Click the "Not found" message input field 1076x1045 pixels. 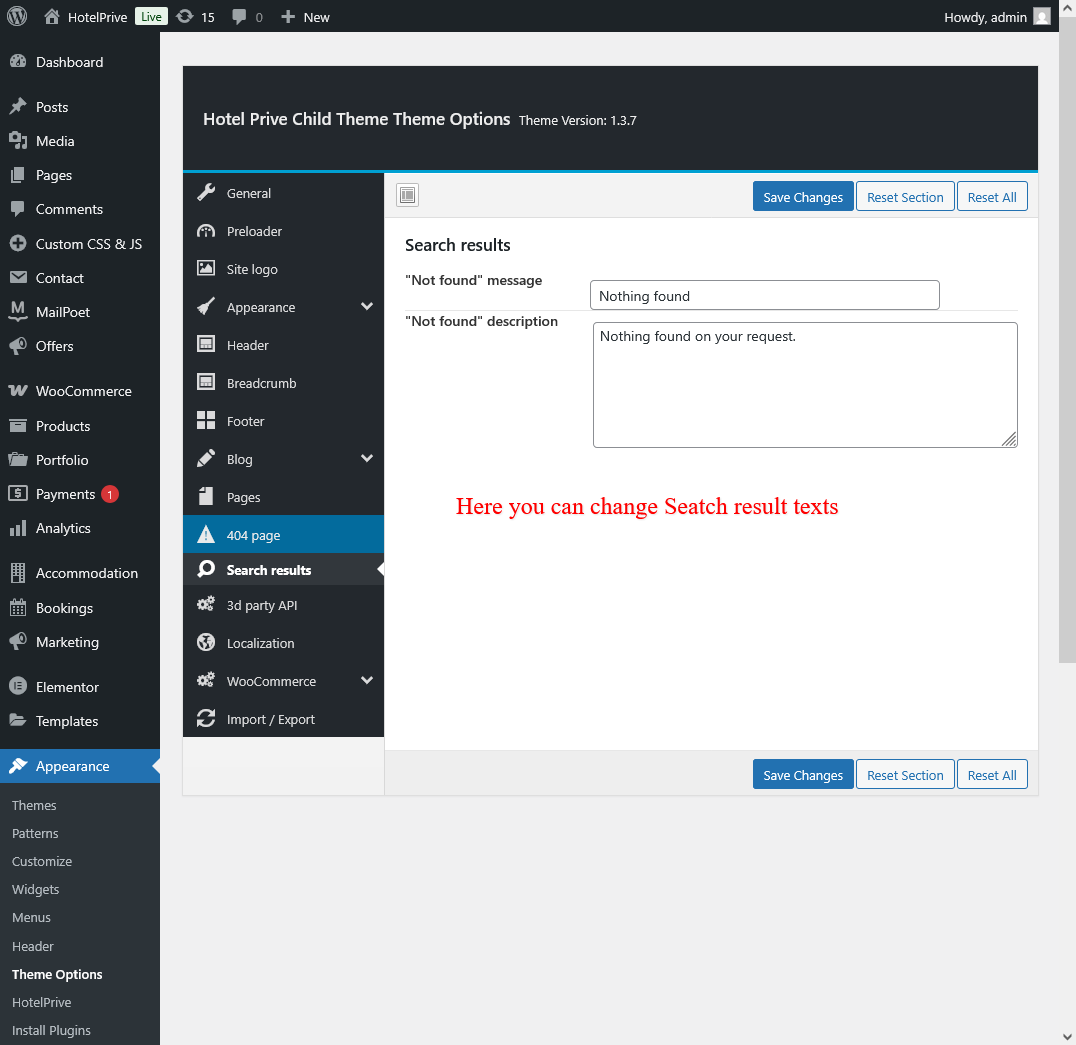pos(764,295)
